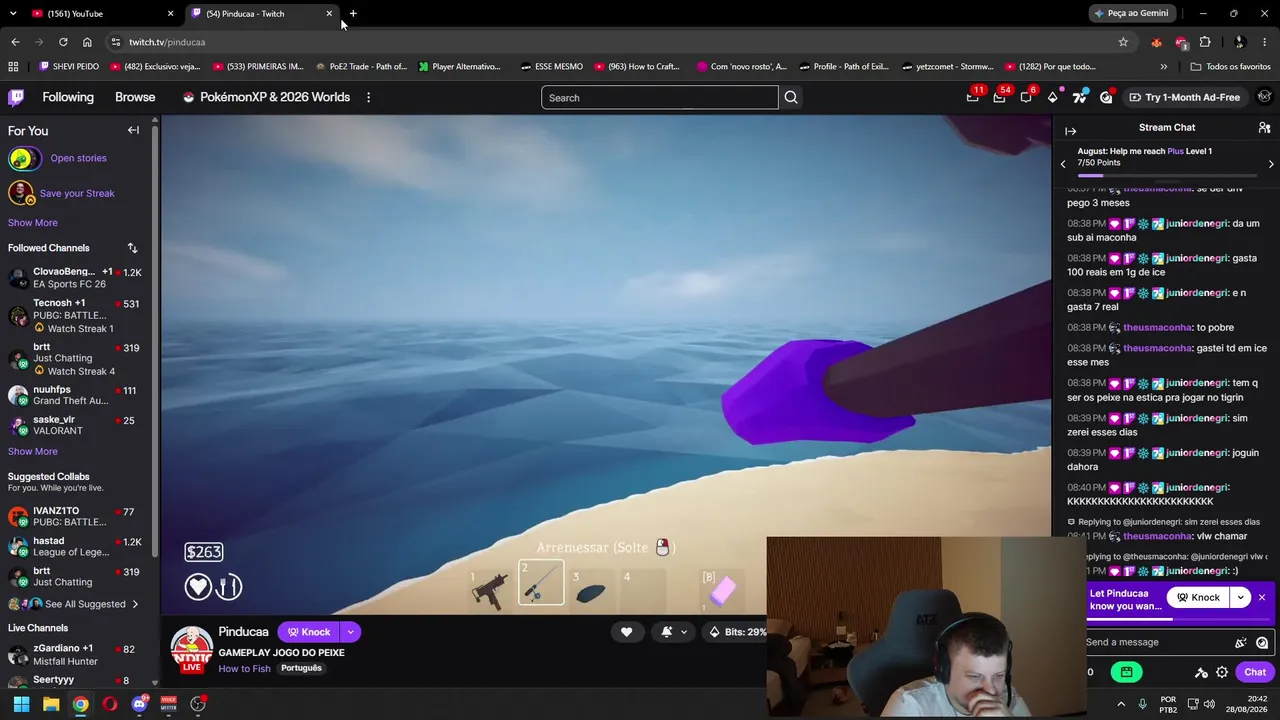Click in the Twitch search field
This screenshot has width=1280, height=720.
660,98
